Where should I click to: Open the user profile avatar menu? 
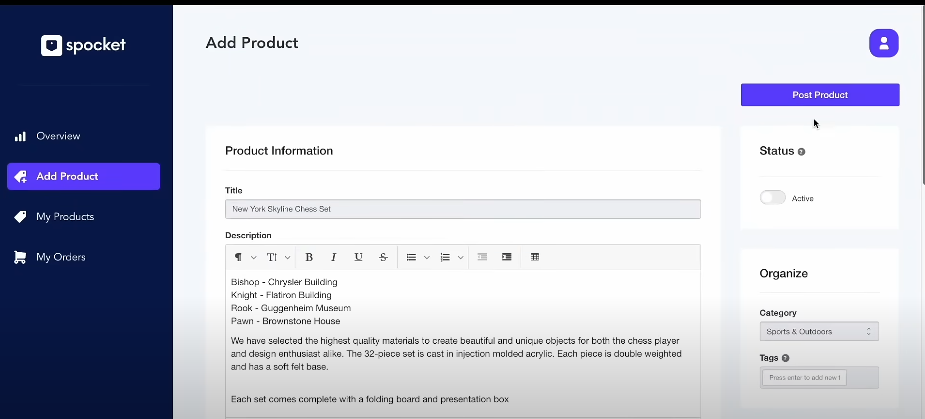tap(883, 43)
